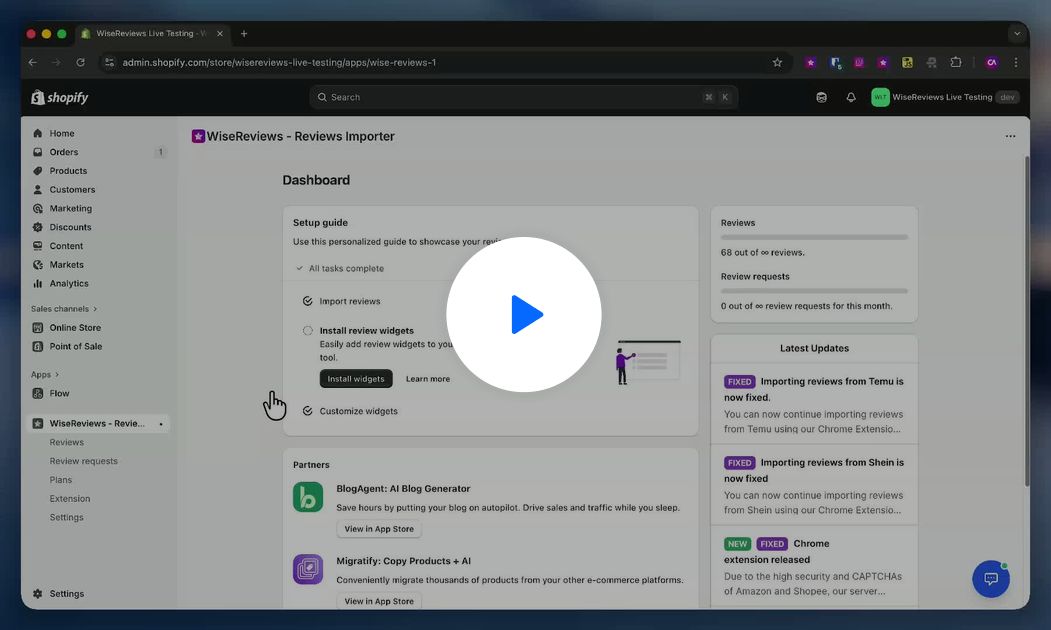Viewport: 1051px width, 630px height.
Task: Open Review requests sub-item
Action: click(83, 461)
